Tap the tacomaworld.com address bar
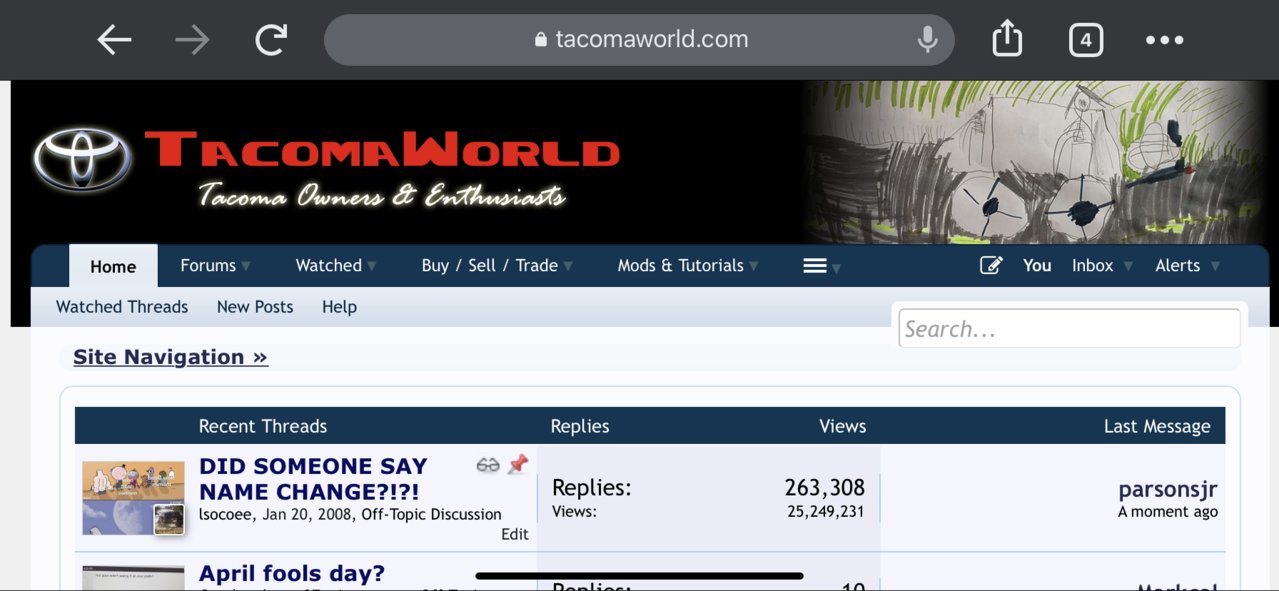The image size is (1279, 591). [639, 40]
